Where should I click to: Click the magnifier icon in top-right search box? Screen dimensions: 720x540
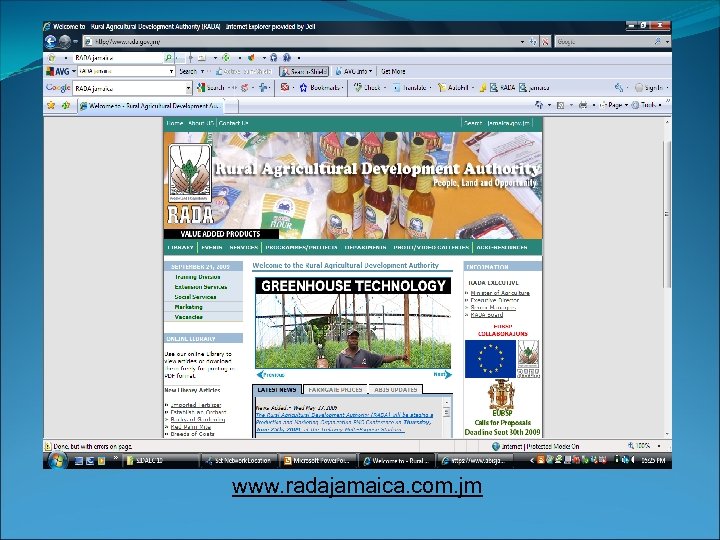point(658,41)
